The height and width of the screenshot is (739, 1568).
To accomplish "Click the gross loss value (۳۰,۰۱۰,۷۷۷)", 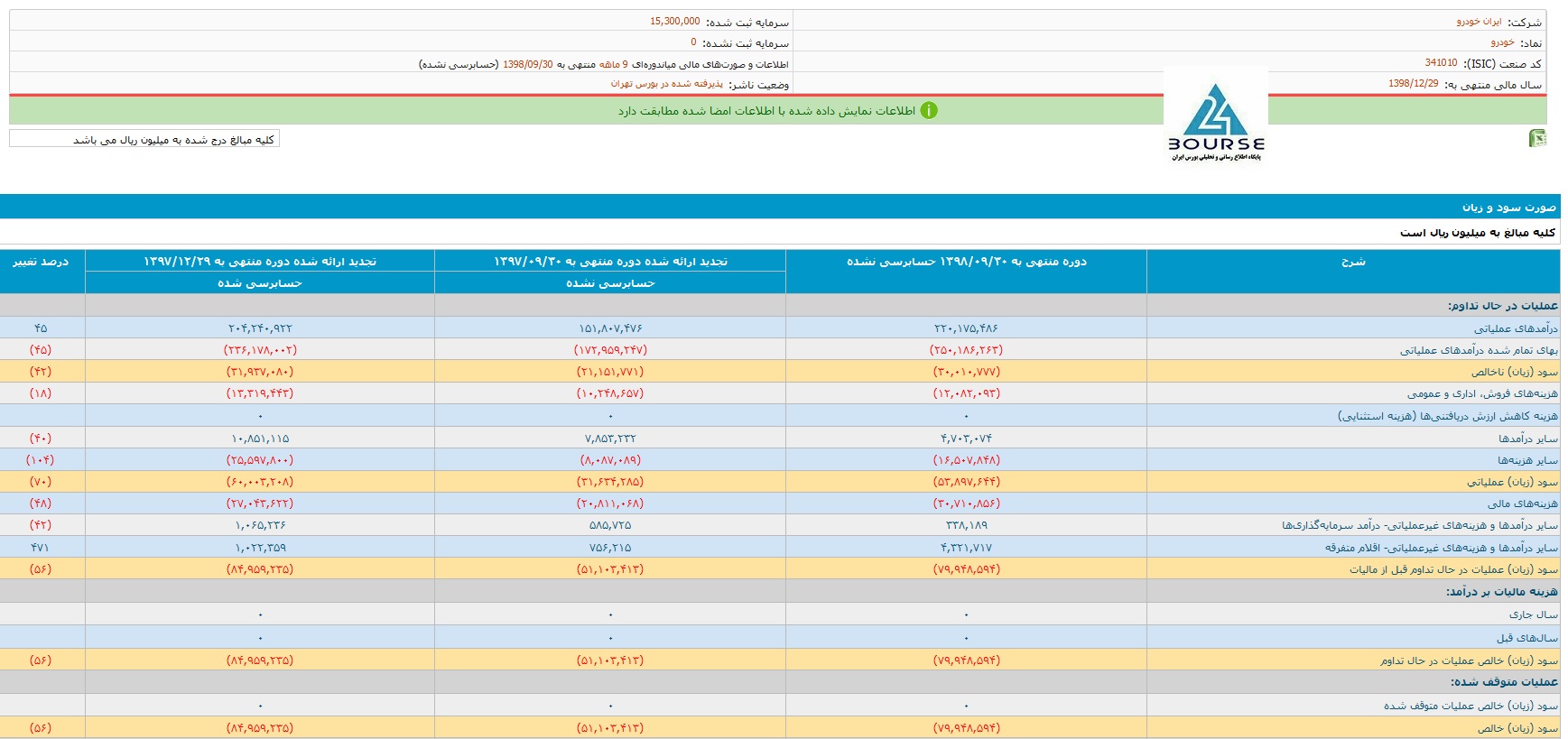I will click(966, 372).
